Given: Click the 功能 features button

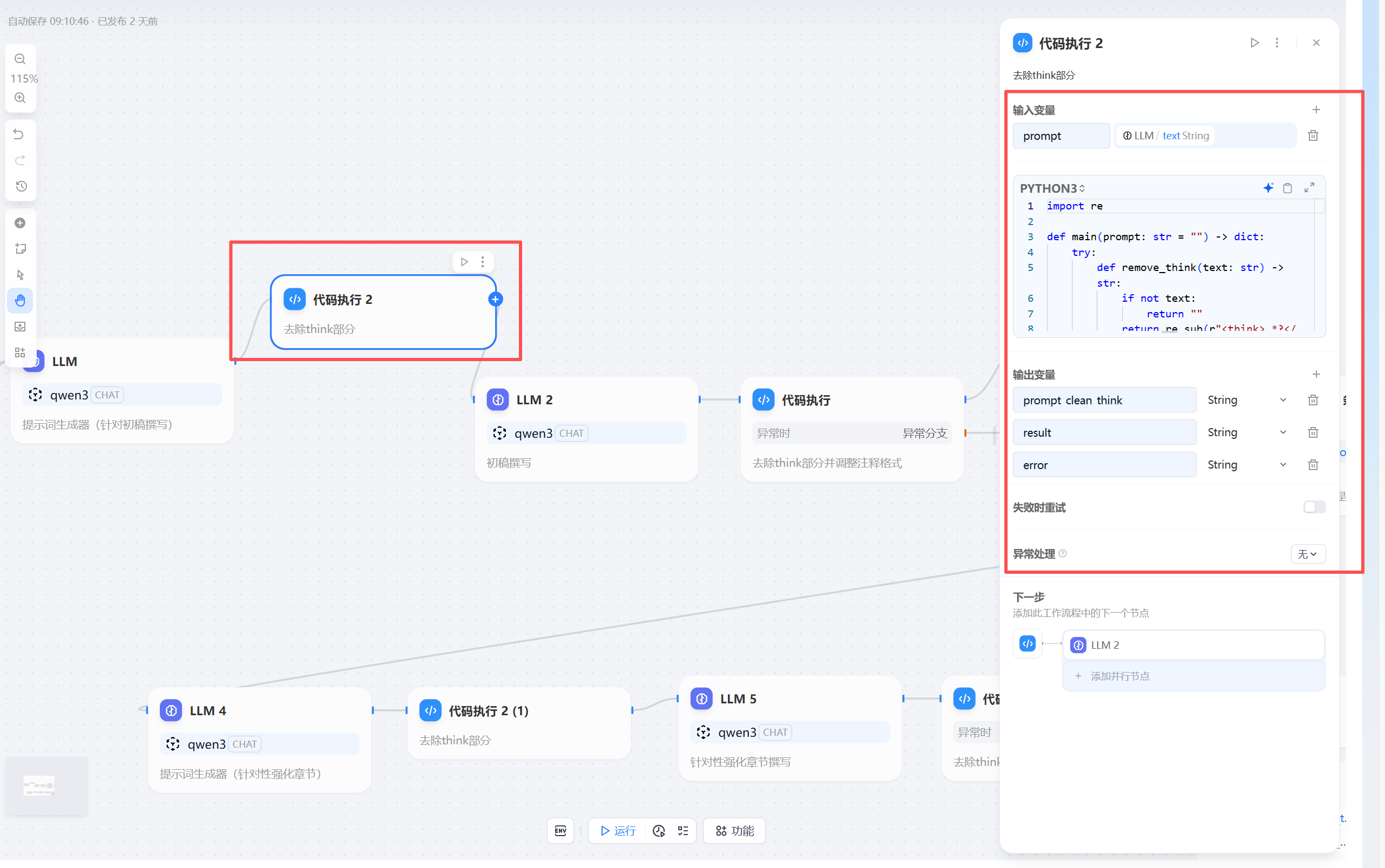Looking at the screenshot, I should coord(734,831).
